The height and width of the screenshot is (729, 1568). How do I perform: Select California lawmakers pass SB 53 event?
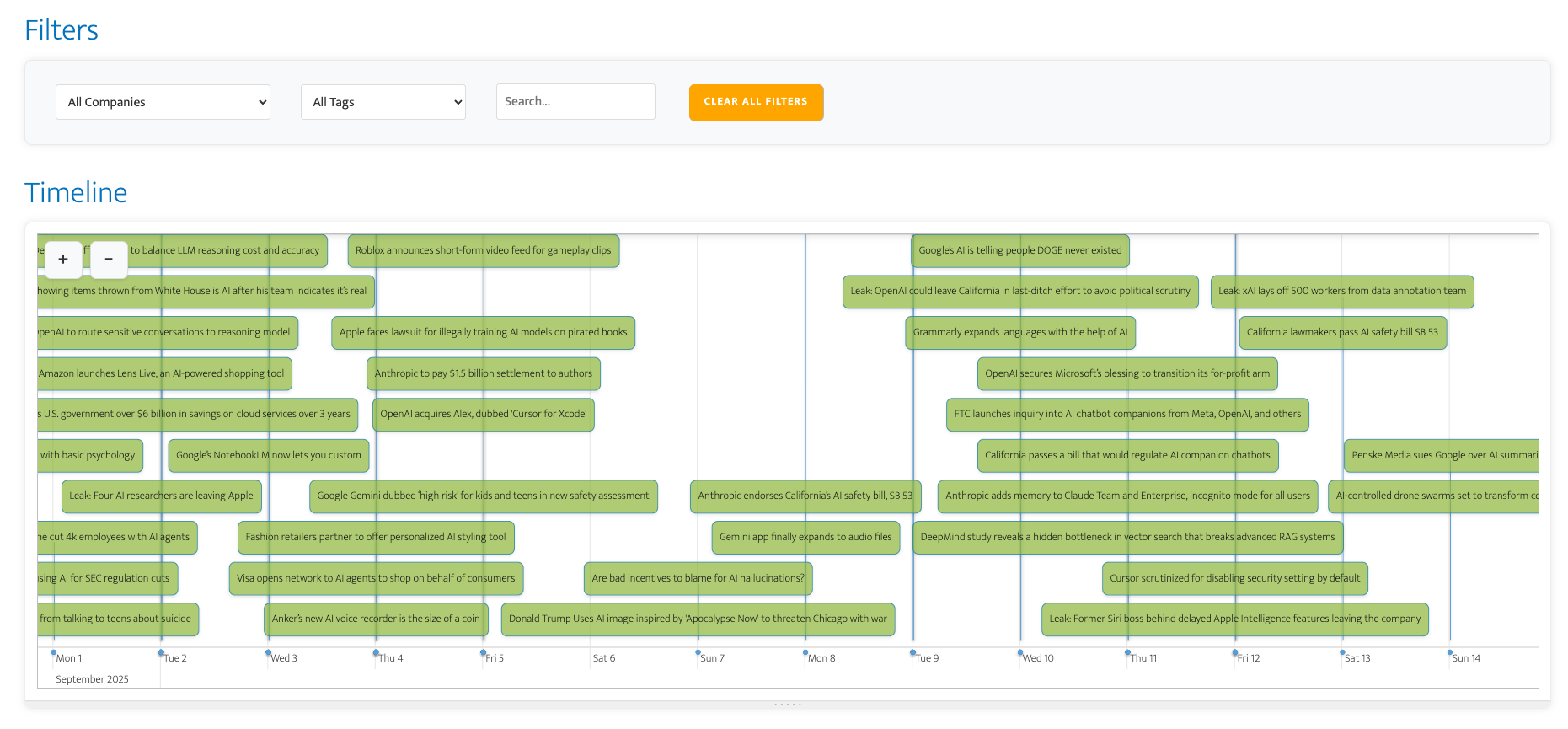coord(1342,333)
